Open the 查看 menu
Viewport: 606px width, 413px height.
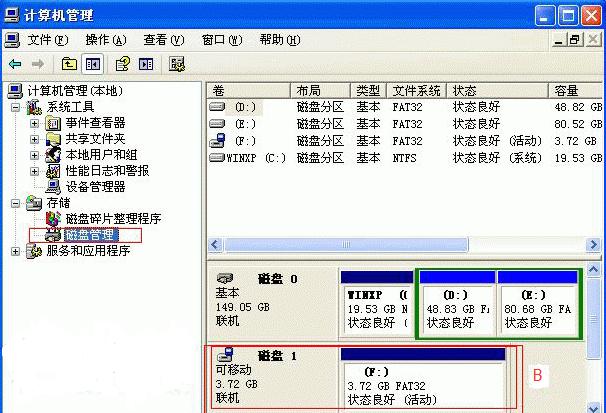coord(163,39)
